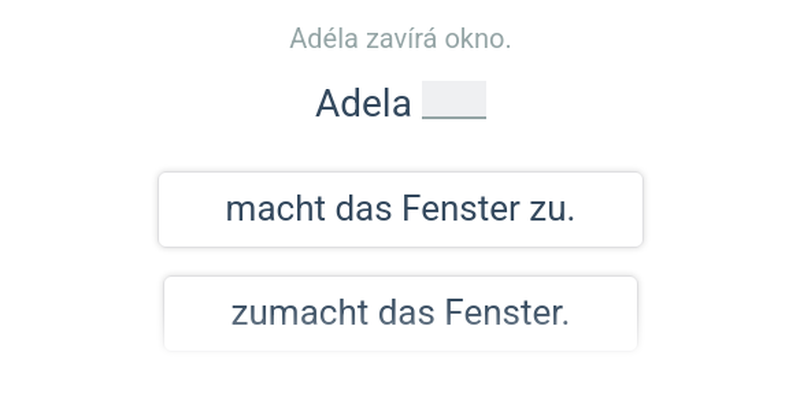Image resolution: width=800 pixels, height=400 pixels.
Task: Choose the option ending with "zu."
Action: (400, 210)
